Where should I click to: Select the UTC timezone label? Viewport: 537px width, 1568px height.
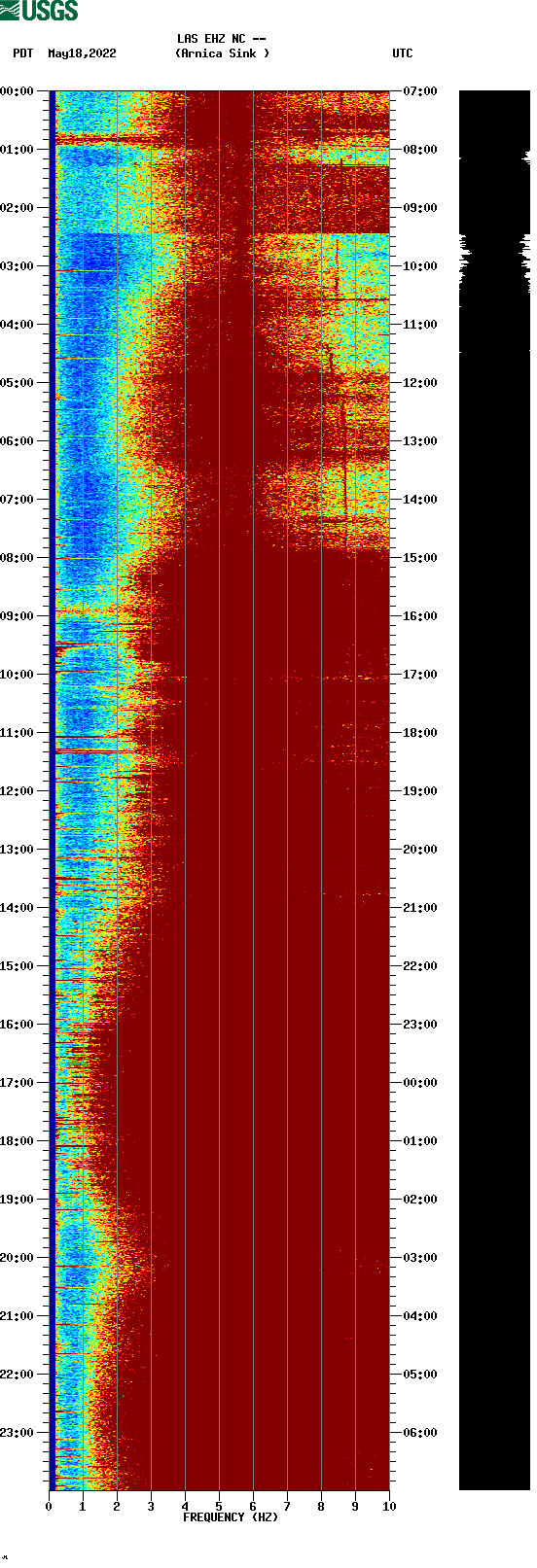pos(403,53)
